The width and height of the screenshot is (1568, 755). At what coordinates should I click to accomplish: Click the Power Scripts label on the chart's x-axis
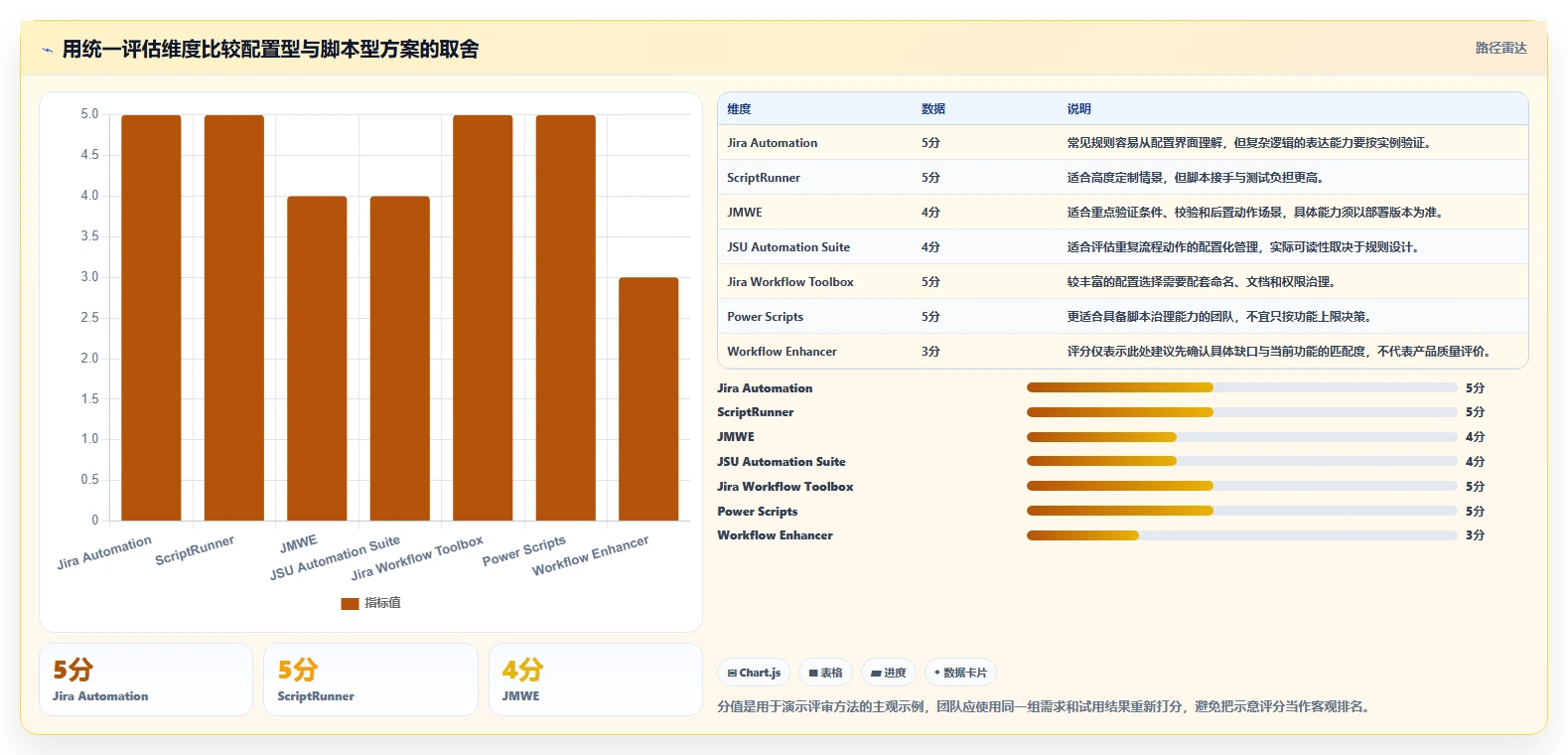click(524, 551)
